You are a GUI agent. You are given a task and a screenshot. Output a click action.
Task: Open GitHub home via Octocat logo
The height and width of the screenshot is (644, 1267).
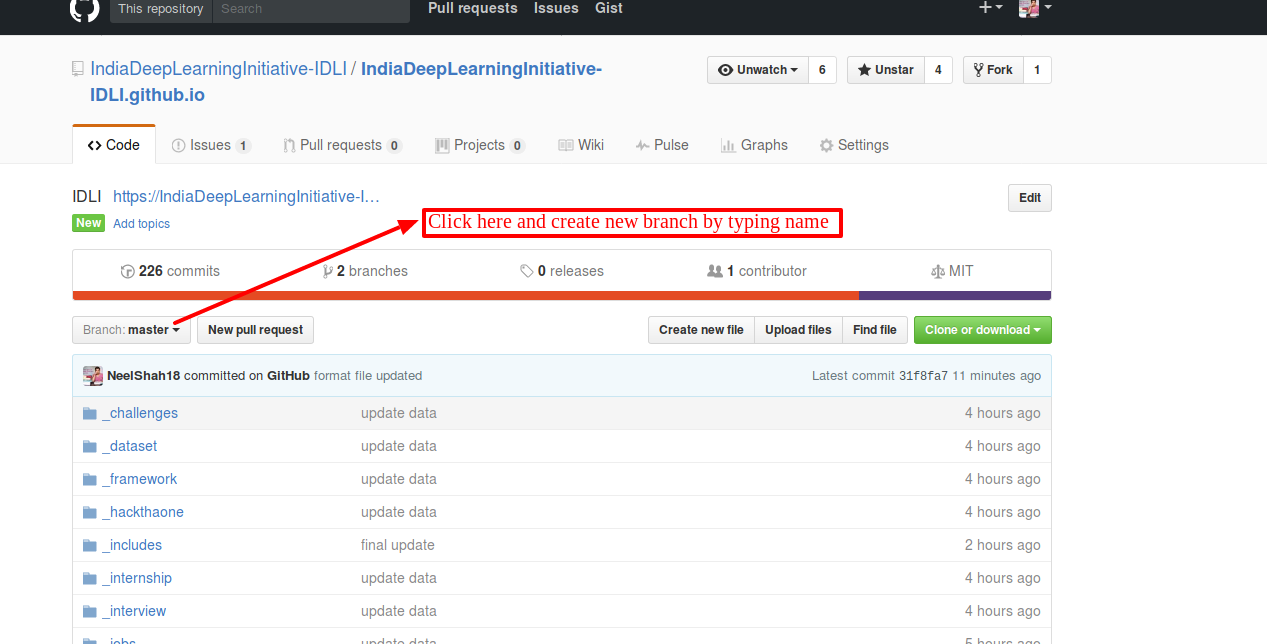point(84,9)
